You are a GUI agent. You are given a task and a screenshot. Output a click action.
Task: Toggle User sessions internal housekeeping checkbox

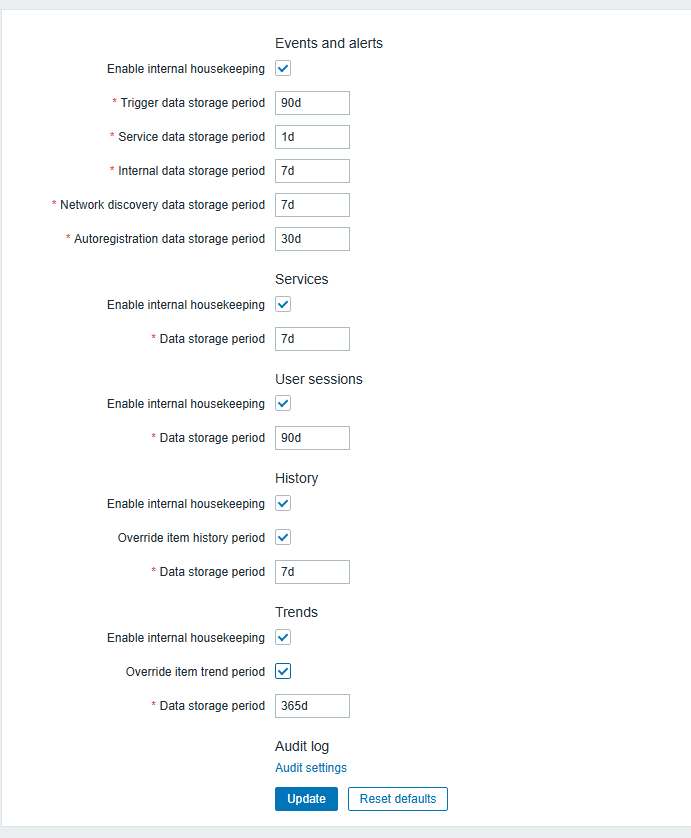pyautogui.click(x=283, y=404)
